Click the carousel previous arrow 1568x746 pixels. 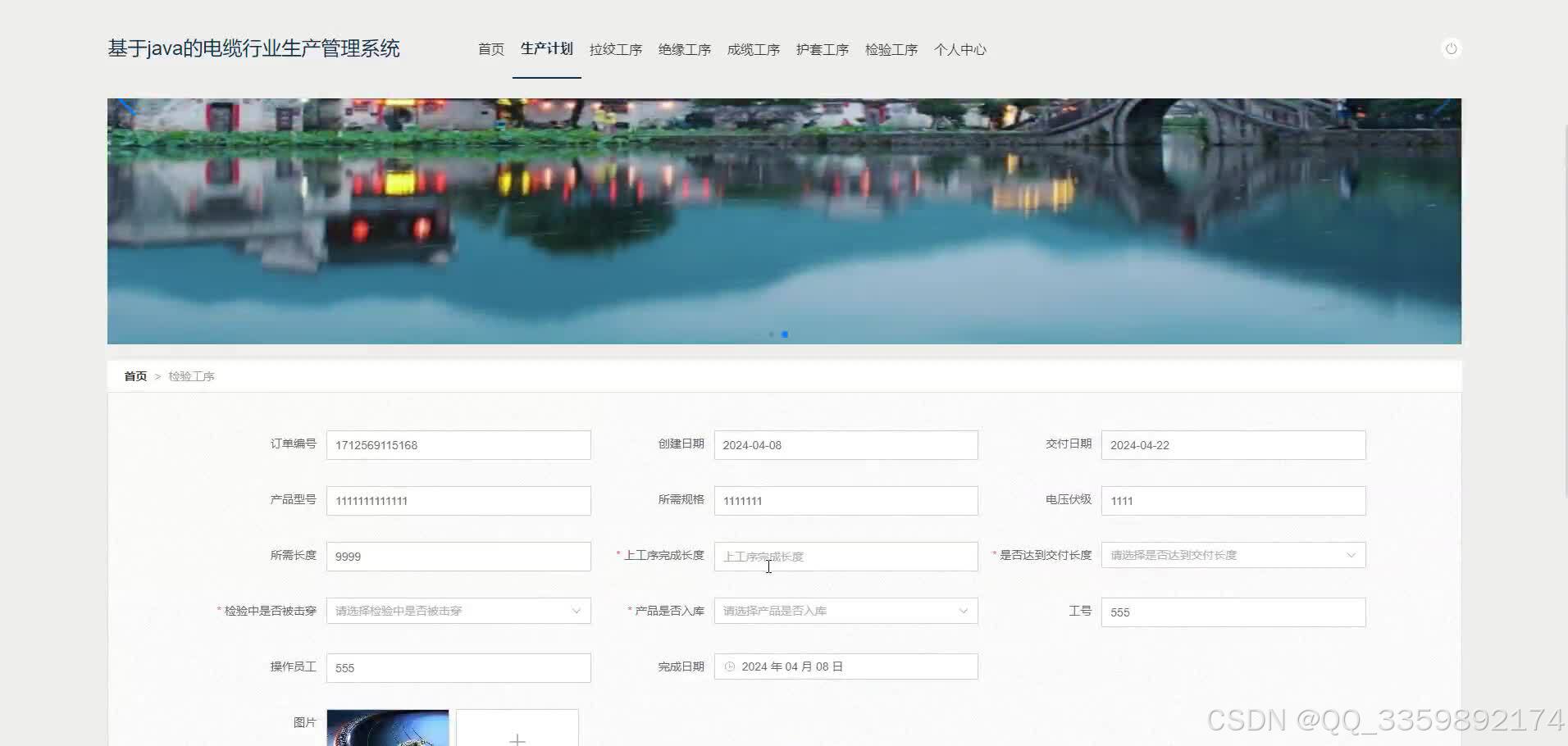point(127,107)
